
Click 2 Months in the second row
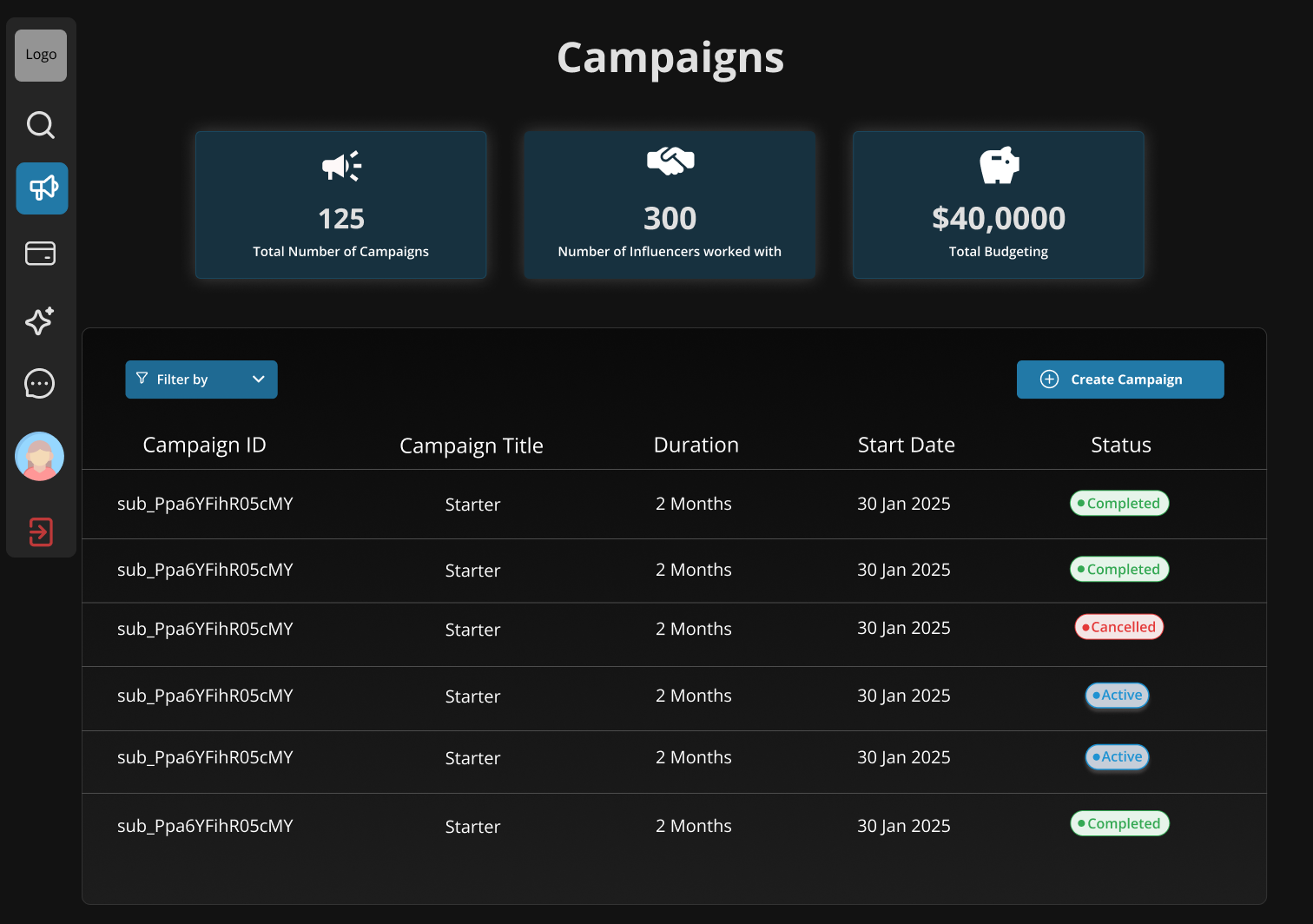click(x=694, y=570)
